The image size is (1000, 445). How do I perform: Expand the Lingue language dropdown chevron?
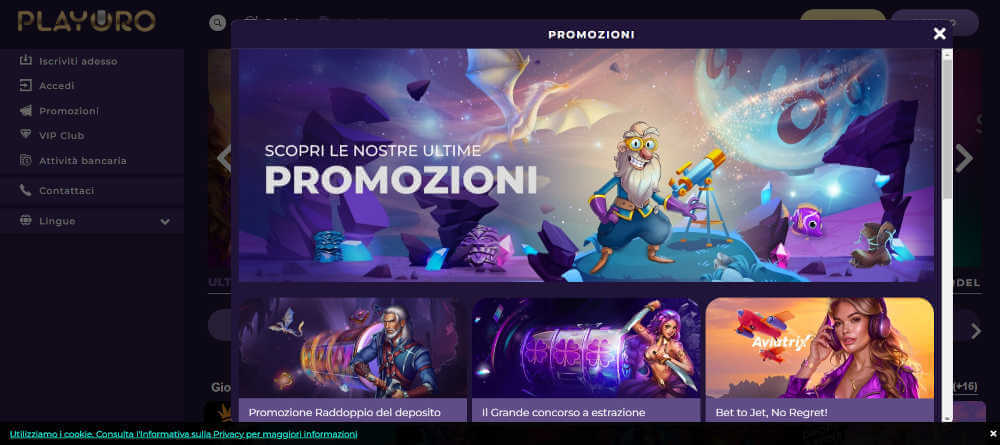pyautogui.click(x=165, y=221)
